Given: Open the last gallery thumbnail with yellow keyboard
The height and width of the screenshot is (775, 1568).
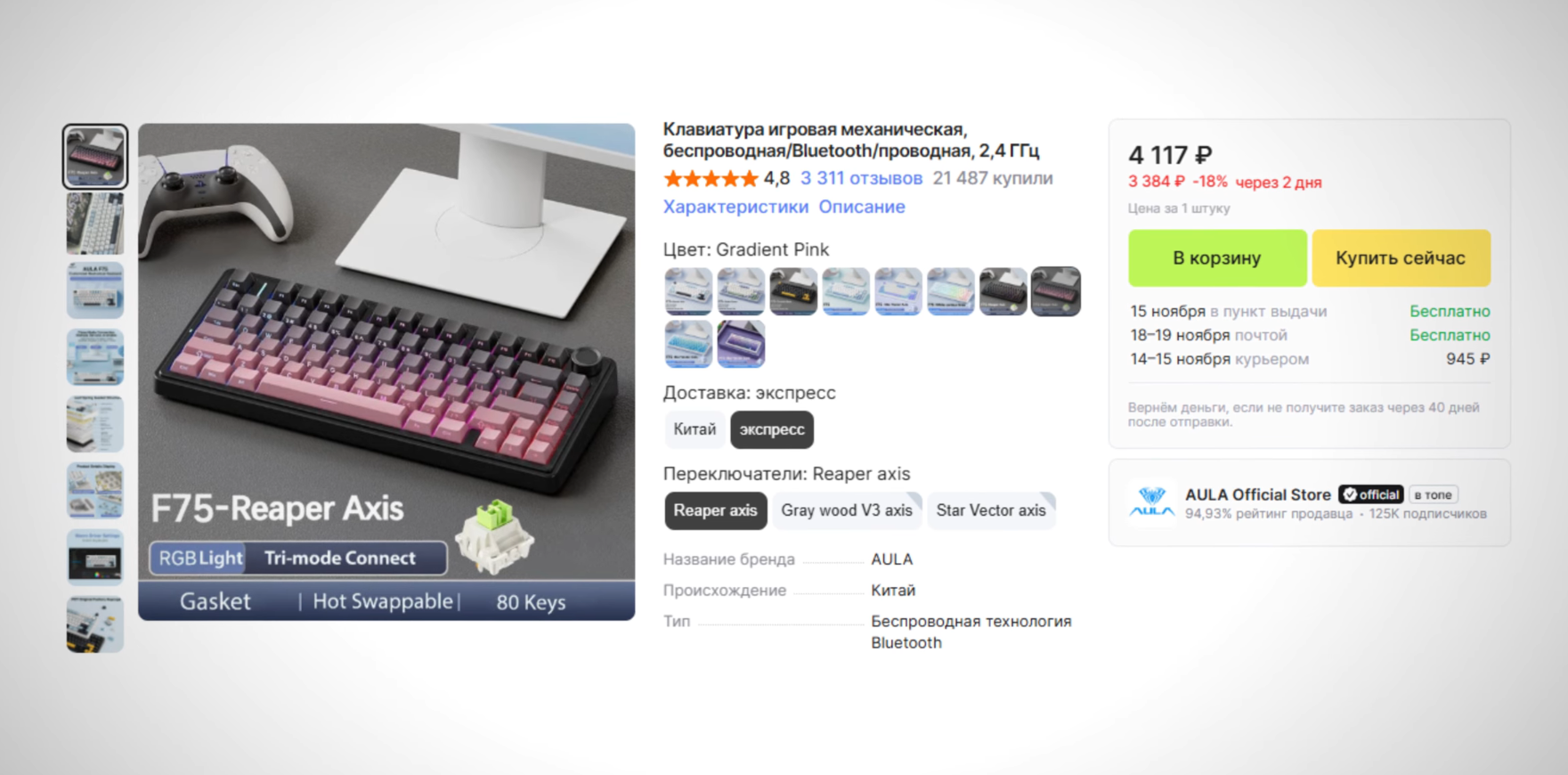Looking at the screenshot, I should [95, 624].
